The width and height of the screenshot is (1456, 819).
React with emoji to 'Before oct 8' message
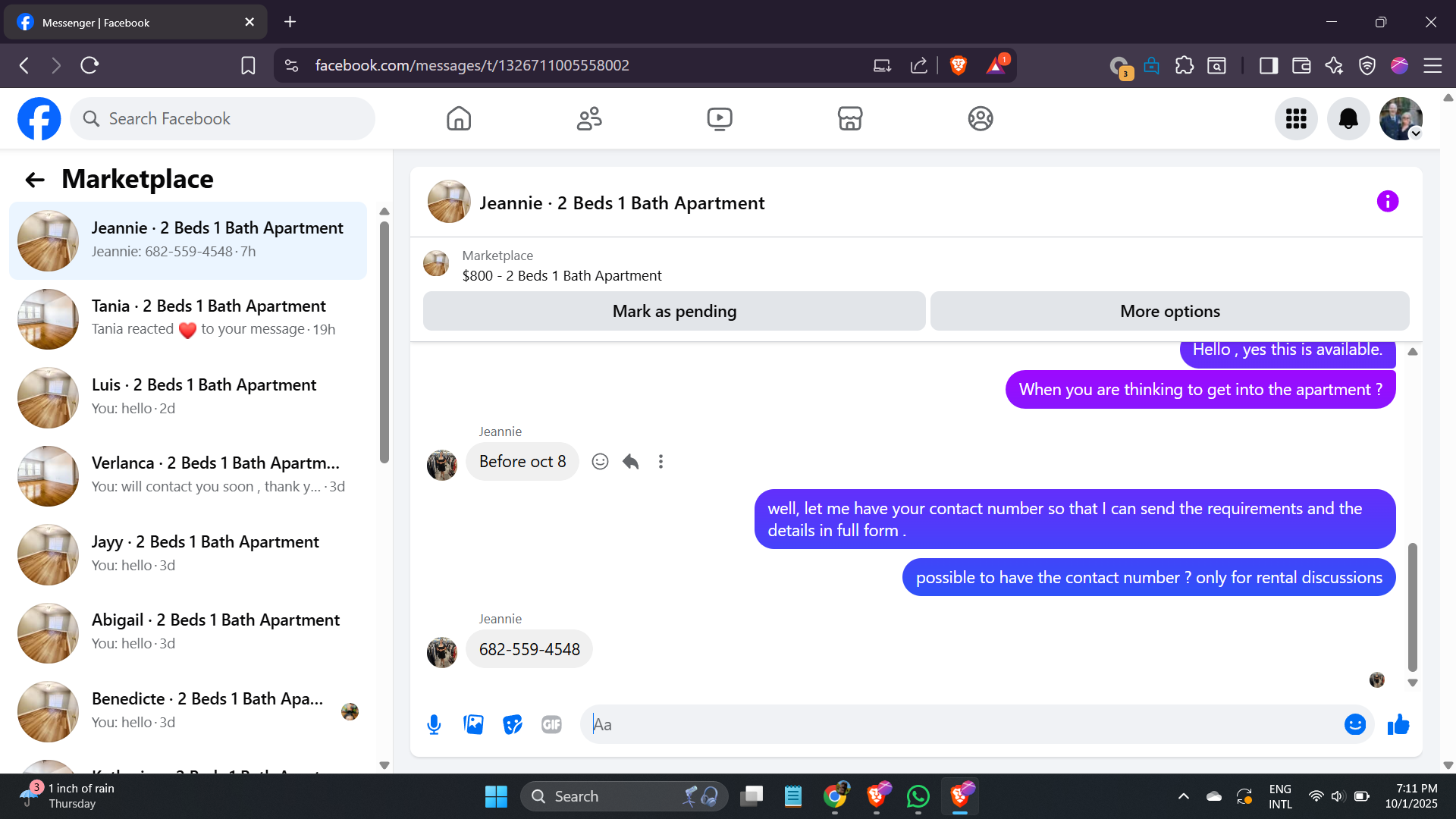[600, 461]
